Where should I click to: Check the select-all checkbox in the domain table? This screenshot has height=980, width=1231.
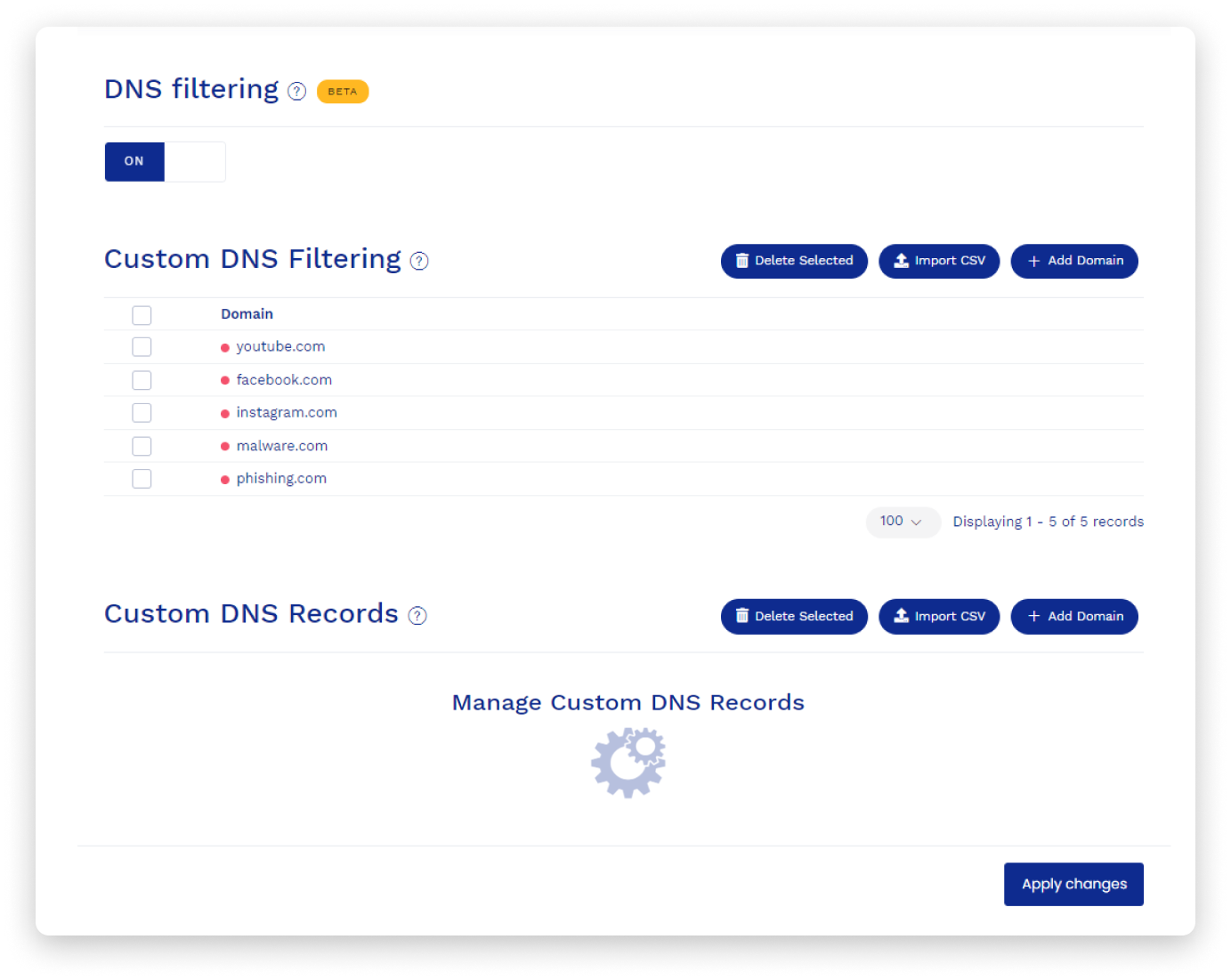142,315
